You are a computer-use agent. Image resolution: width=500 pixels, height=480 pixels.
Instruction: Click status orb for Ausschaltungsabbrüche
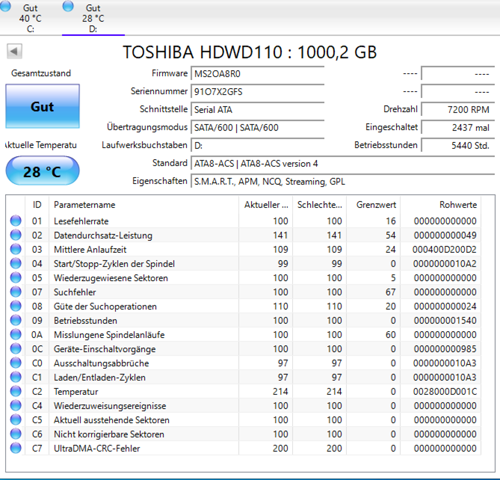(16, 363)
